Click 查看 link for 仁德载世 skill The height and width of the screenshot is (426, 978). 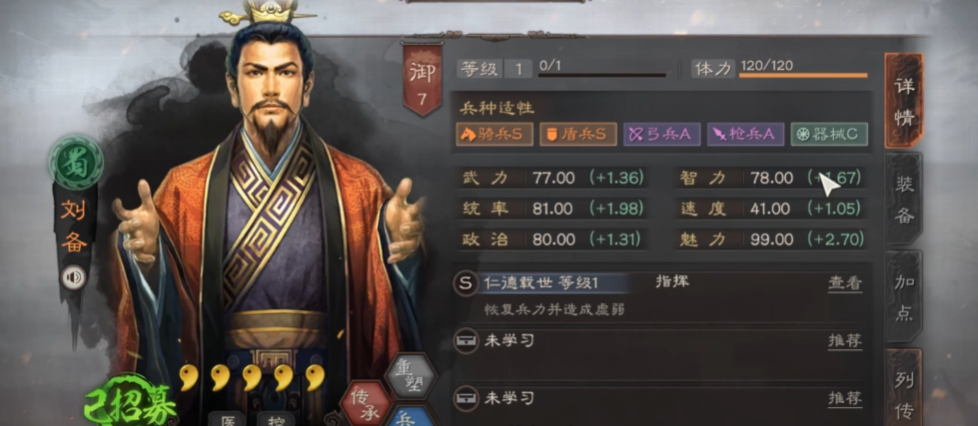pos(845,283)
